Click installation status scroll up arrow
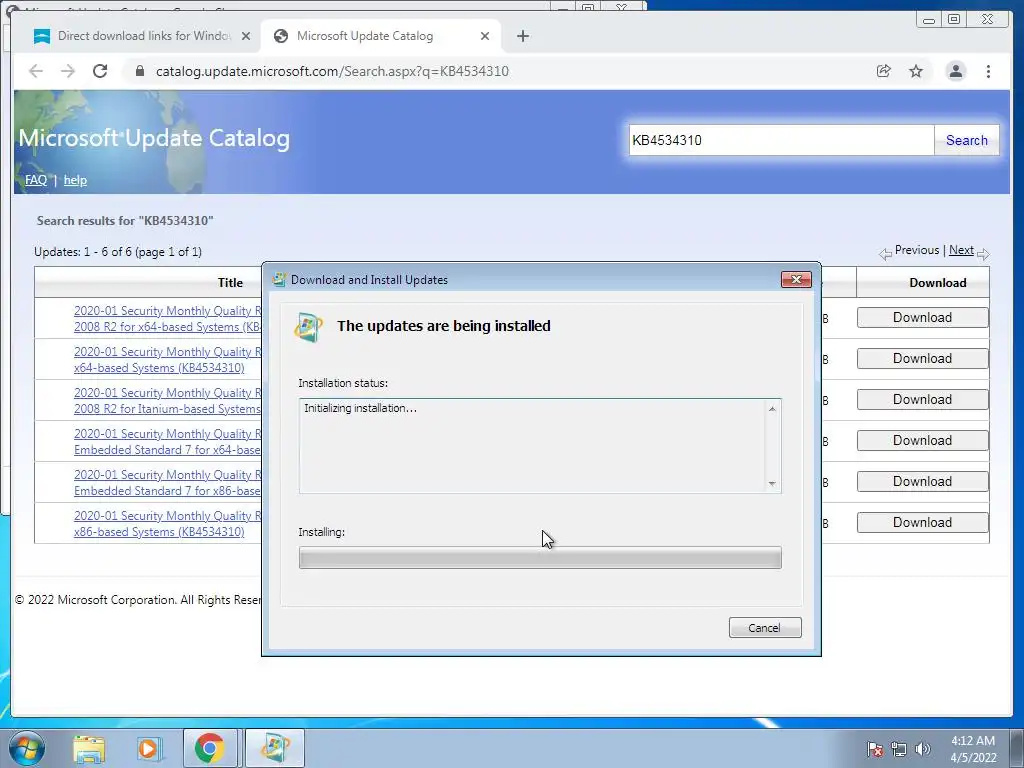The width and height of the screenshot is (1024, 768). [x=772, y=409]
